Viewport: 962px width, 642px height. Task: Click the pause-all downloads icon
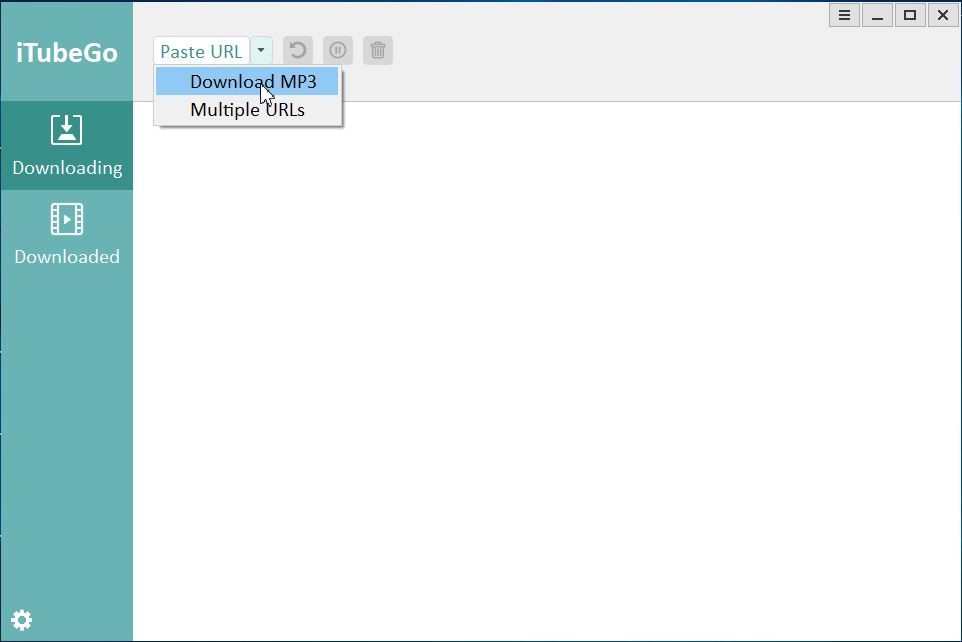(338, 50)
